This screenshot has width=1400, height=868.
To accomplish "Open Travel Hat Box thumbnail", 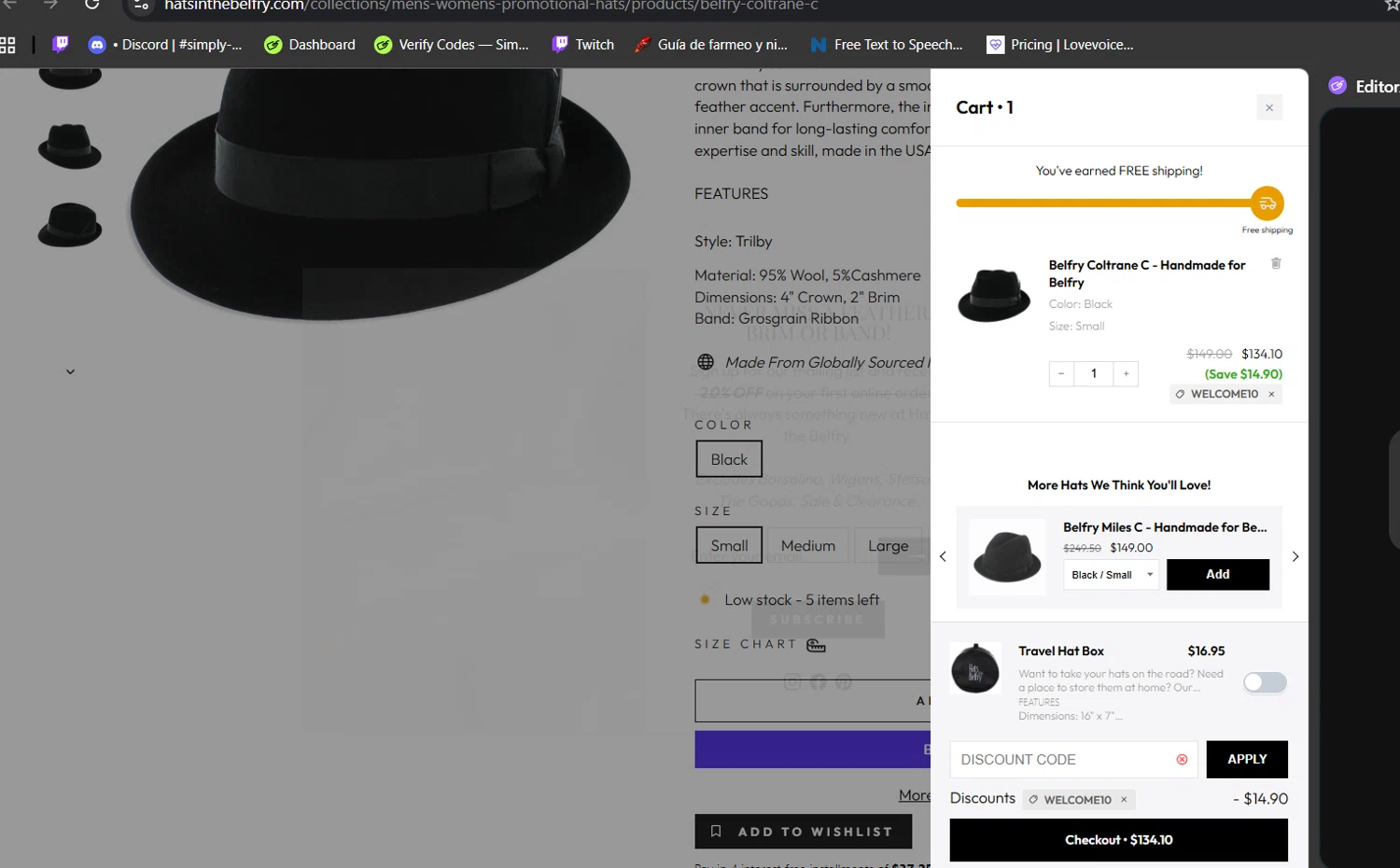I will tap(975, 668).
